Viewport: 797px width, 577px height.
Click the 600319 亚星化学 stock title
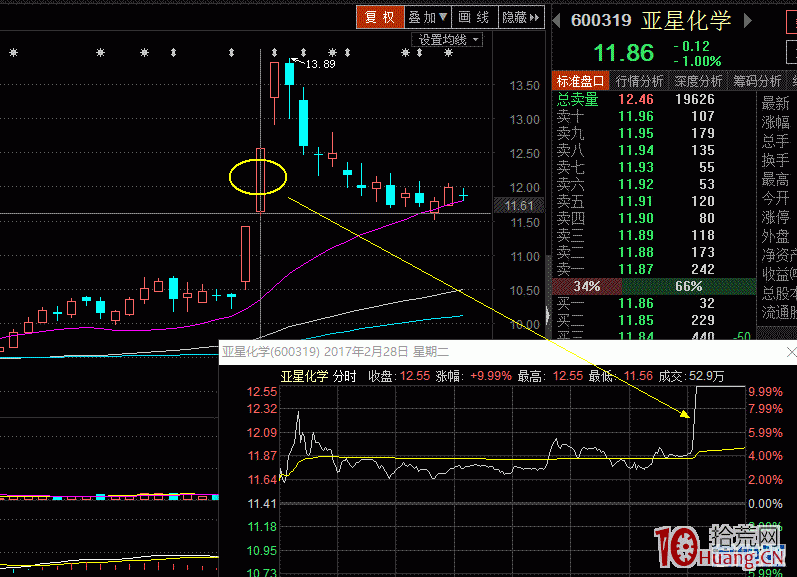coord(651,21)
